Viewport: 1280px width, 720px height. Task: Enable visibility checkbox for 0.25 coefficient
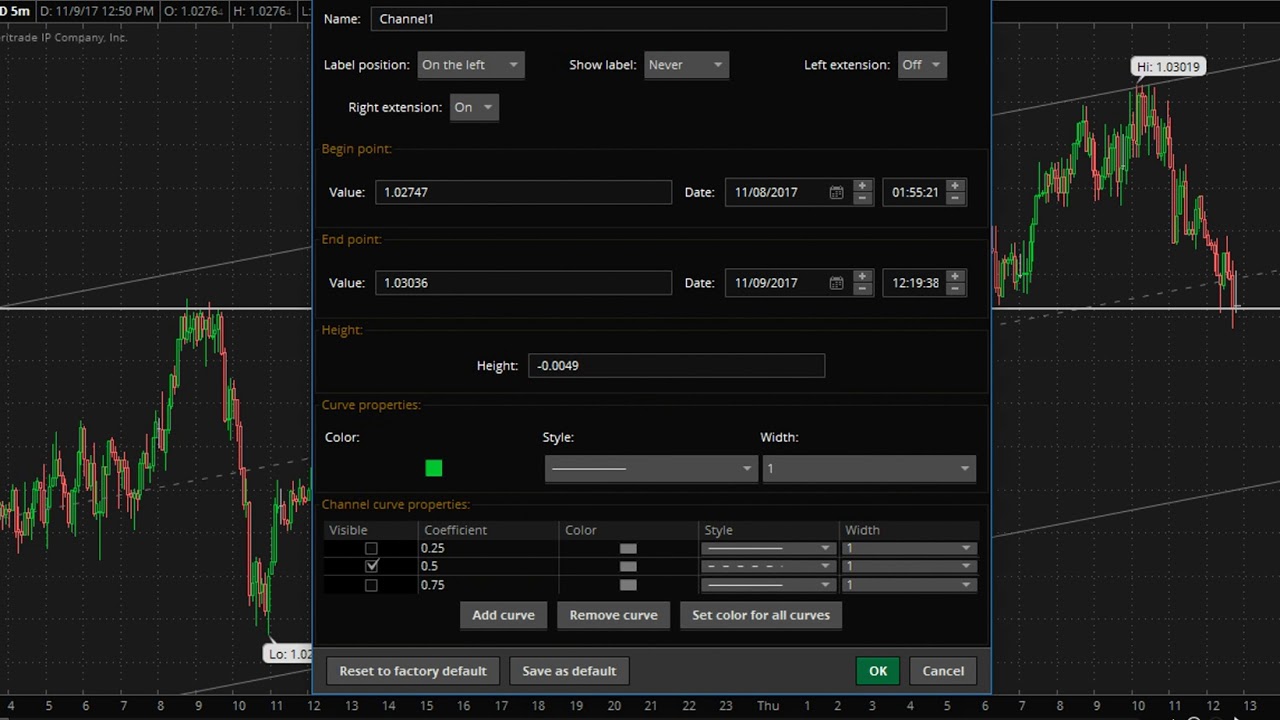371,548
